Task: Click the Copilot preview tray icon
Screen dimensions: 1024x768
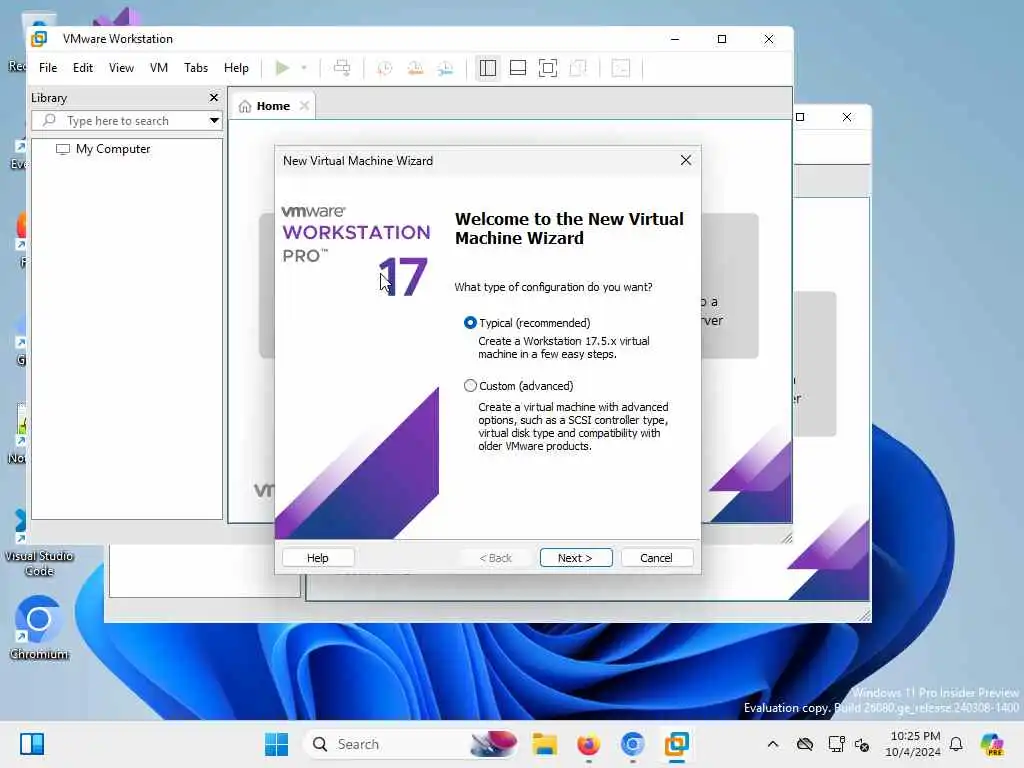Action: [992, 744]
